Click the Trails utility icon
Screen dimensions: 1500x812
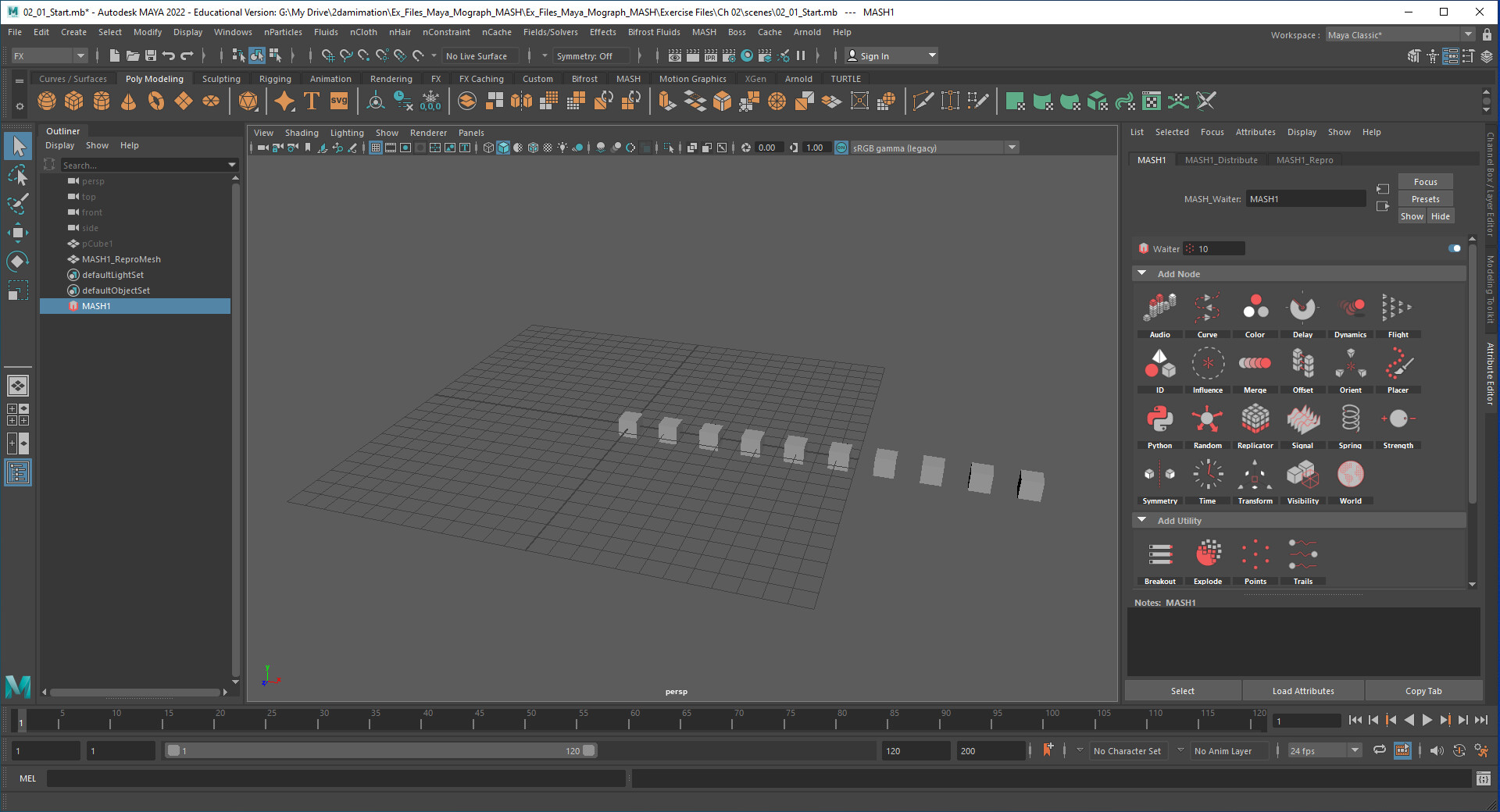pyautogui.click(x=1302, y=555)
